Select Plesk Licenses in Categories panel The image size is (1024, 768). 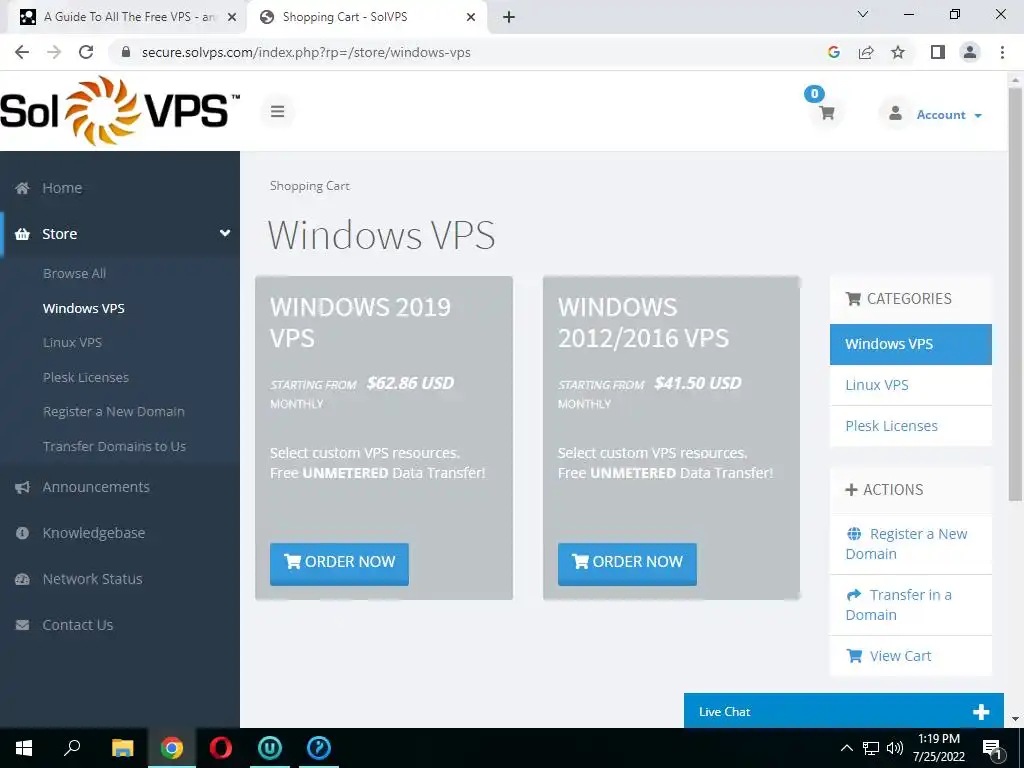point(910,426)
